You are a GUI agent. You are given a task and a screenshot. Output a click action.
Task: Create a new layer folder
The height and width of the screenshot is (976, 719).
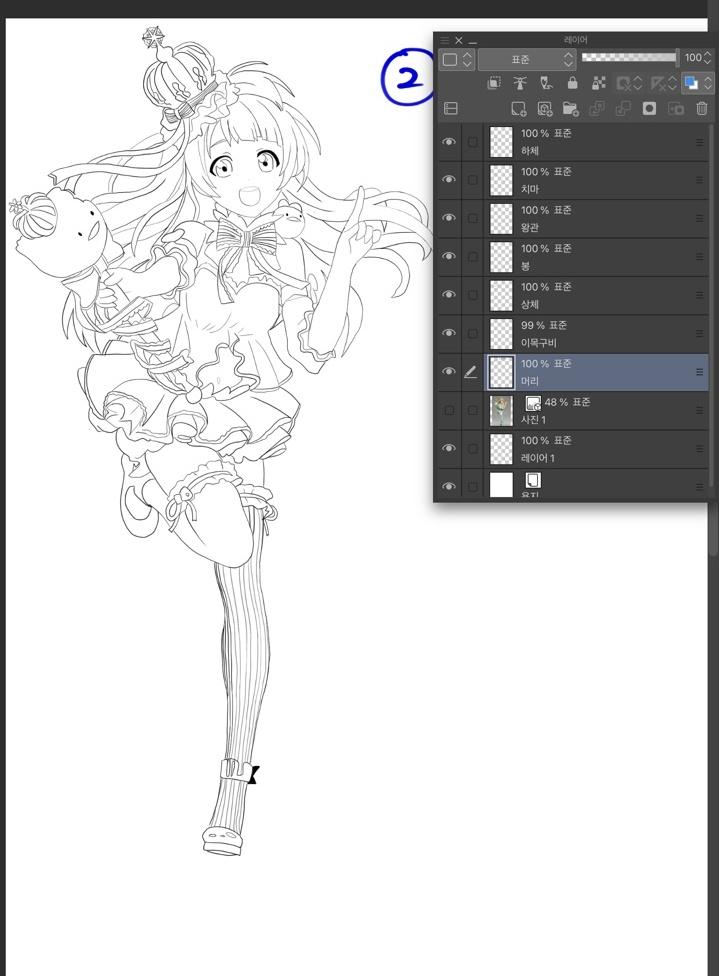[571, 109]
